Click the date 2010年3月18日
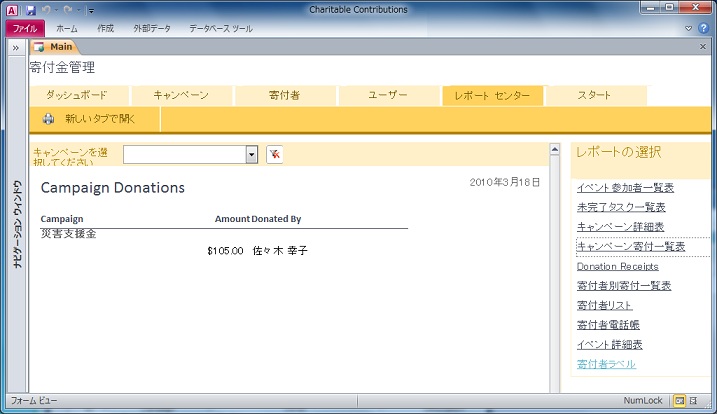This screenshot has height=414, width=717. (x=505, y=182)
